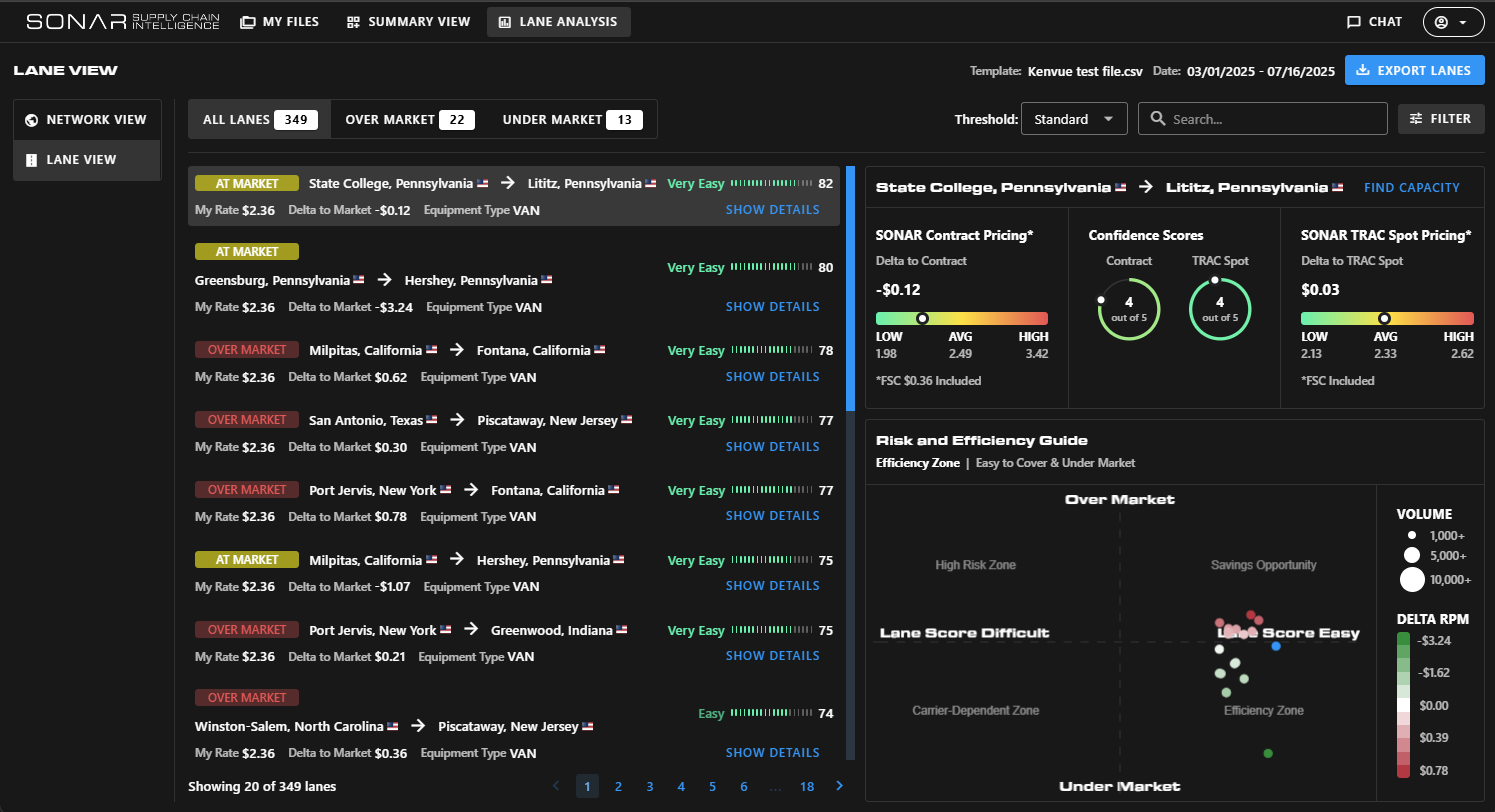Click 'High Risk Zone' label in chart
The width and height of the screenshot is (1495, 812).
point(975,565)
